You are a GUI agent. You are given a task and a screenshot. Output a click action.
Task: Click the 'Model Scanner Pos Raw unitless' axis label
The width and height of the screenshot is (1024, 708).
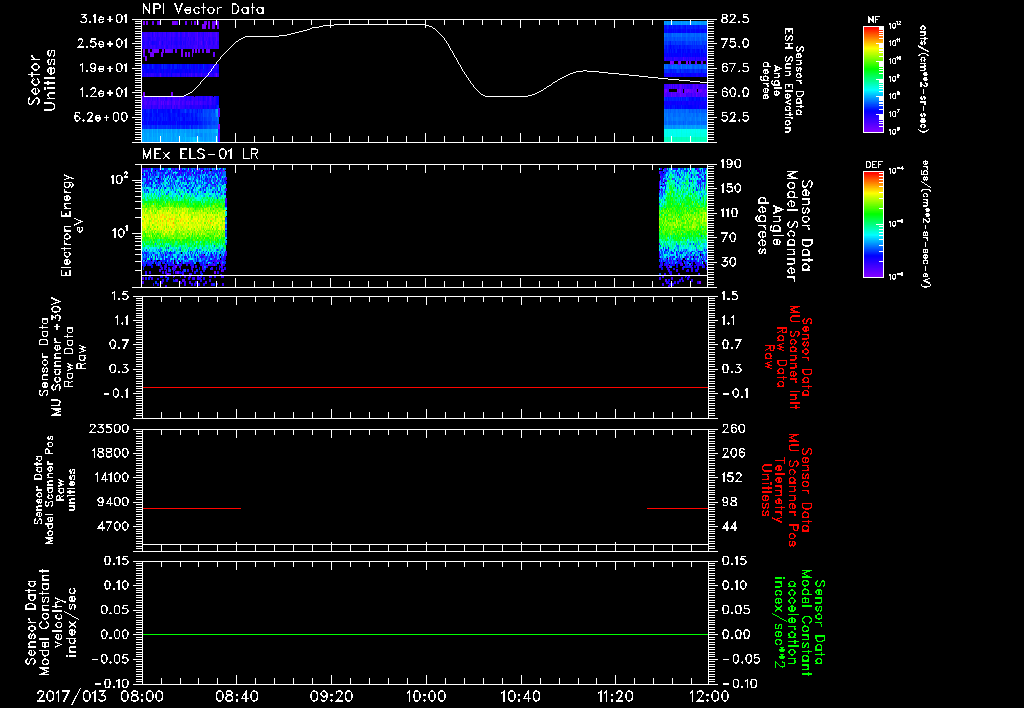(x=55, y=490)
